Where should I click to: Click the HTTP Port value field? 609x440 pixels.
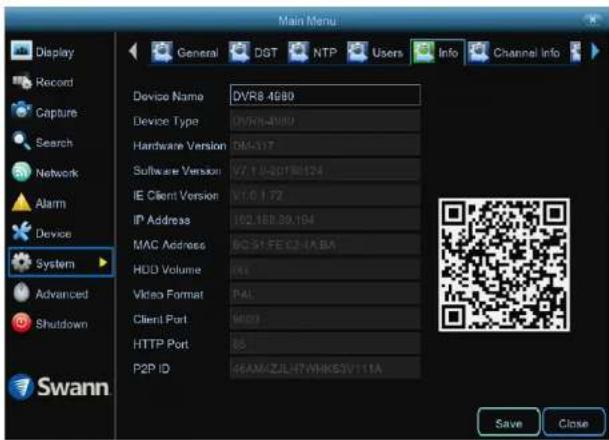pyautogui.click(x=325, y=344)
